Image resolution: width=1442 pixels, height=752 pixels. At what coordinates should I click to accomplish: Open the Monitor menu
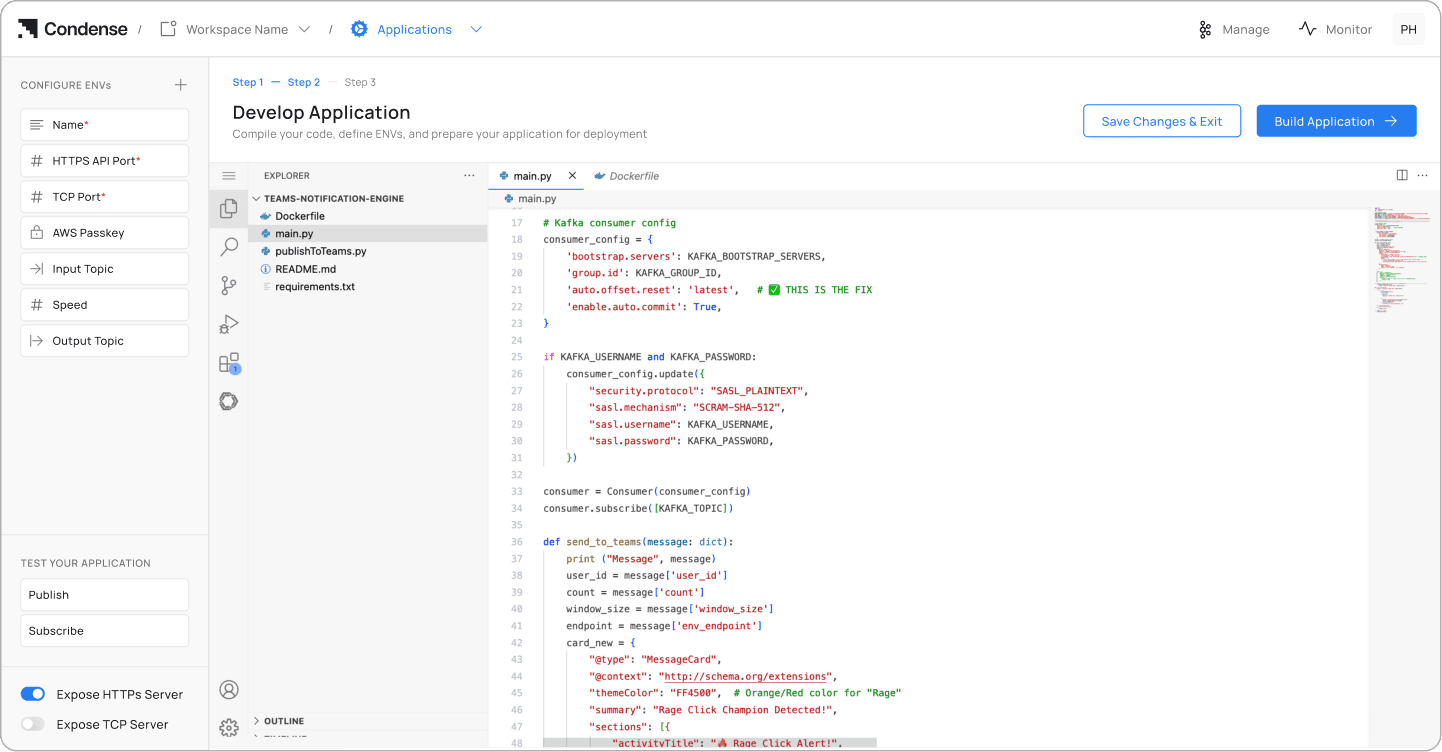(1335, 29)
